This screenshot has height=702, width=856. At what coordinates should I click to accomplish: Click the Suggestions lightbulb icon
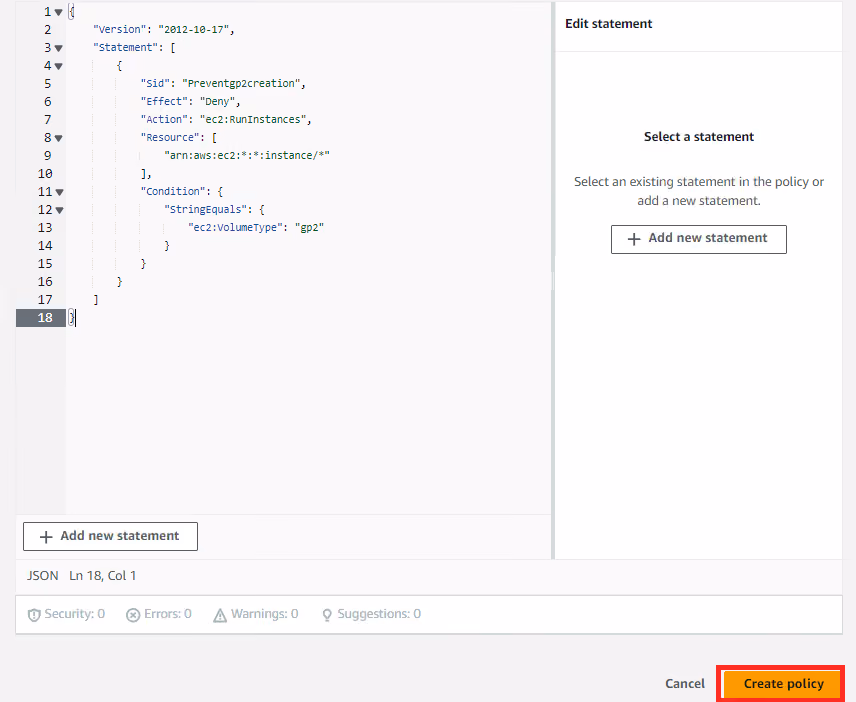pyautogui.click(x=326, y=615)
